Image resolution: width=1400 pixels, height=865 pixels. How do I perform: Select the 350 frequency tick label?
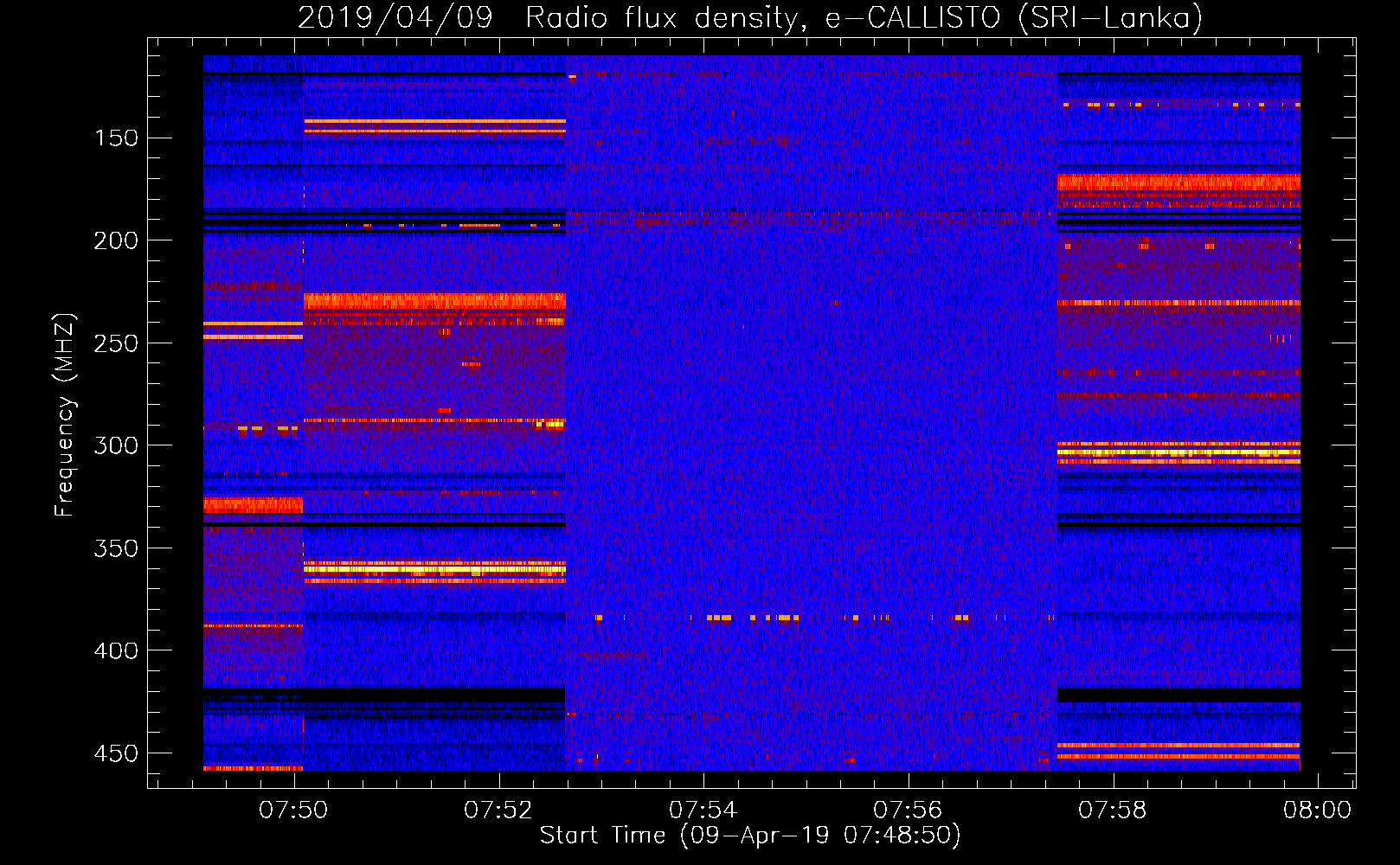pos(116,548)
